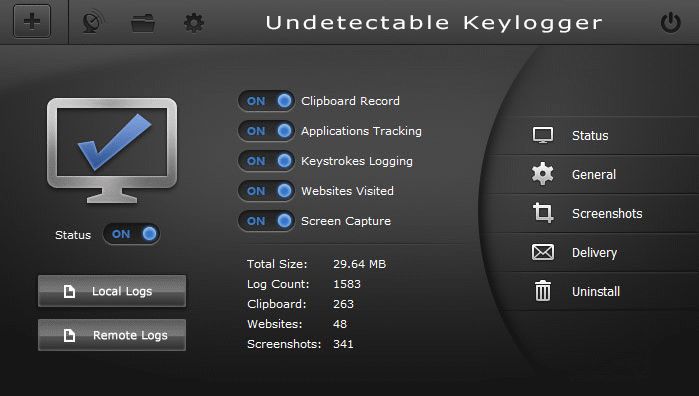The height and width of the screenshot is (396, 699).
Task: Click the large monitor checkmark image
Action: click(x=112, y=150)
